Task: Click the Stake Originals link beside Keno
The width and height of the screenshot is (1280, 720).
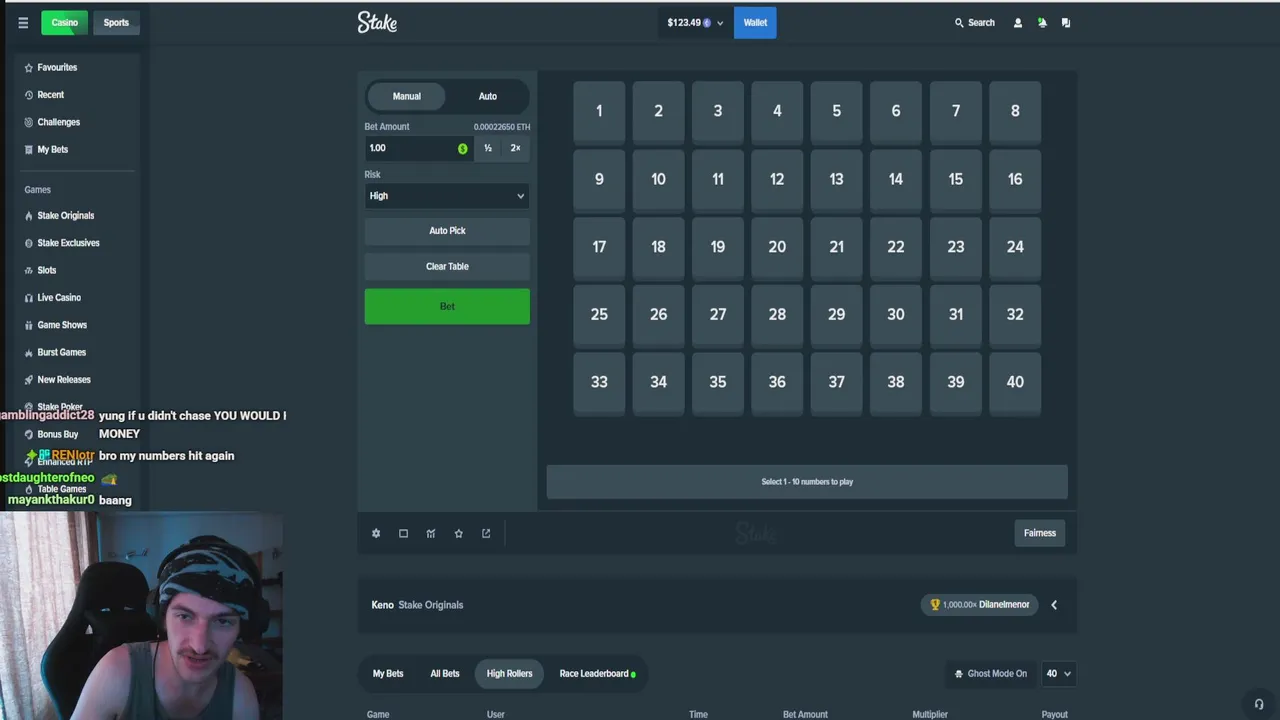Action: [431, 605]
